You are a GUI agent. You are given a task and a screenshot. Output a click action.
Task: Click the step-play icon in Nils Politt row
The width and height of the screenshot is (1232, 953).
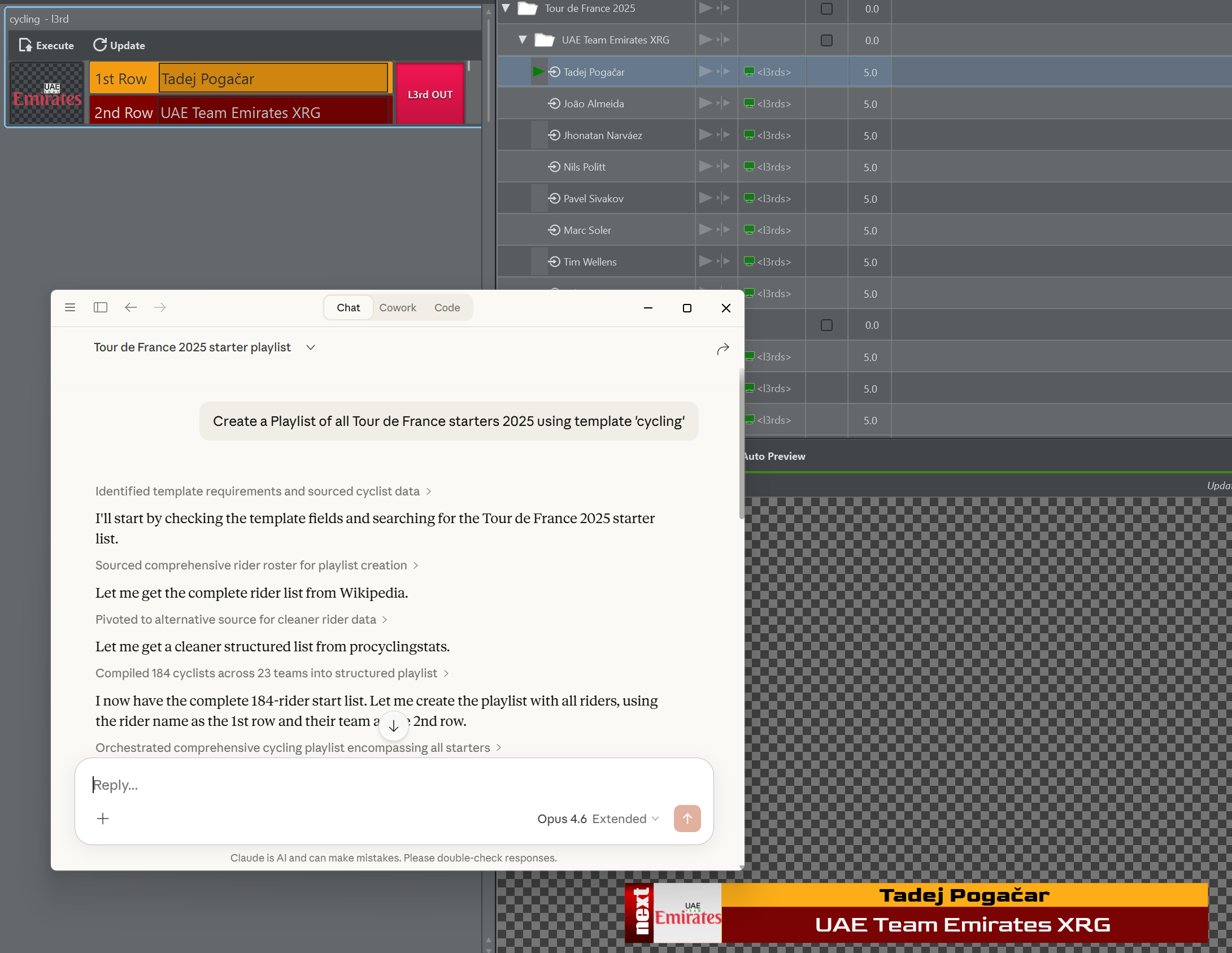point(724,167)
